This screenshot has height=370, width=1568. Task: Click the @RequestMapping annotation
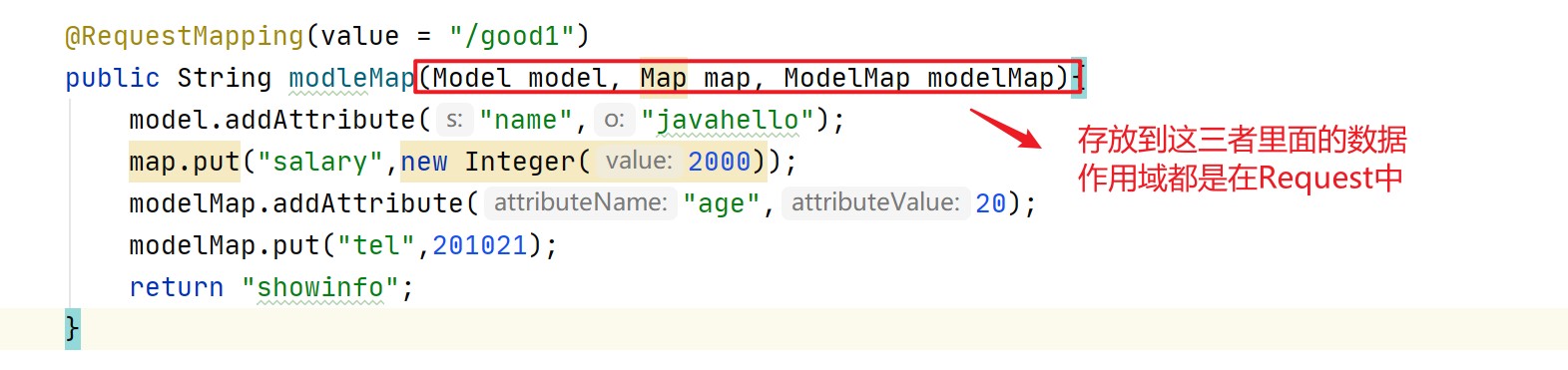click(x=185, y=36)
